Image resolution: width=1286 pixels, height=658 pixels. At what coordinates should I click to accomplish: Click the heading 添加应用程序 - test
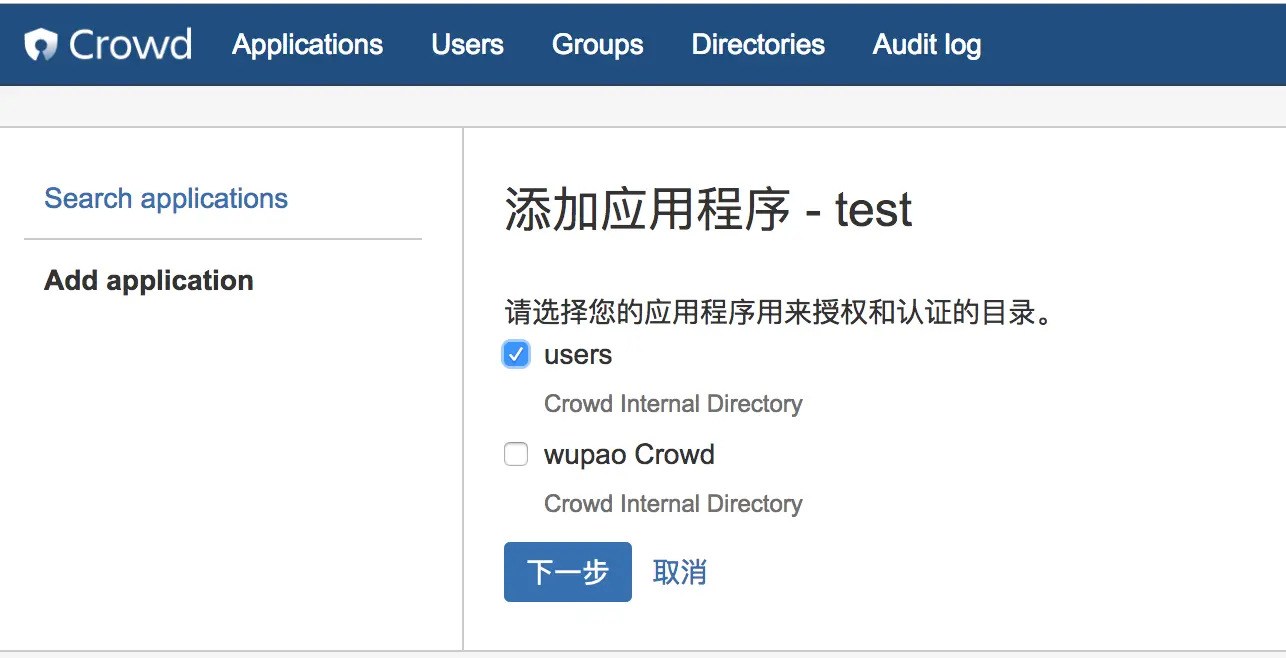[708, 211]
